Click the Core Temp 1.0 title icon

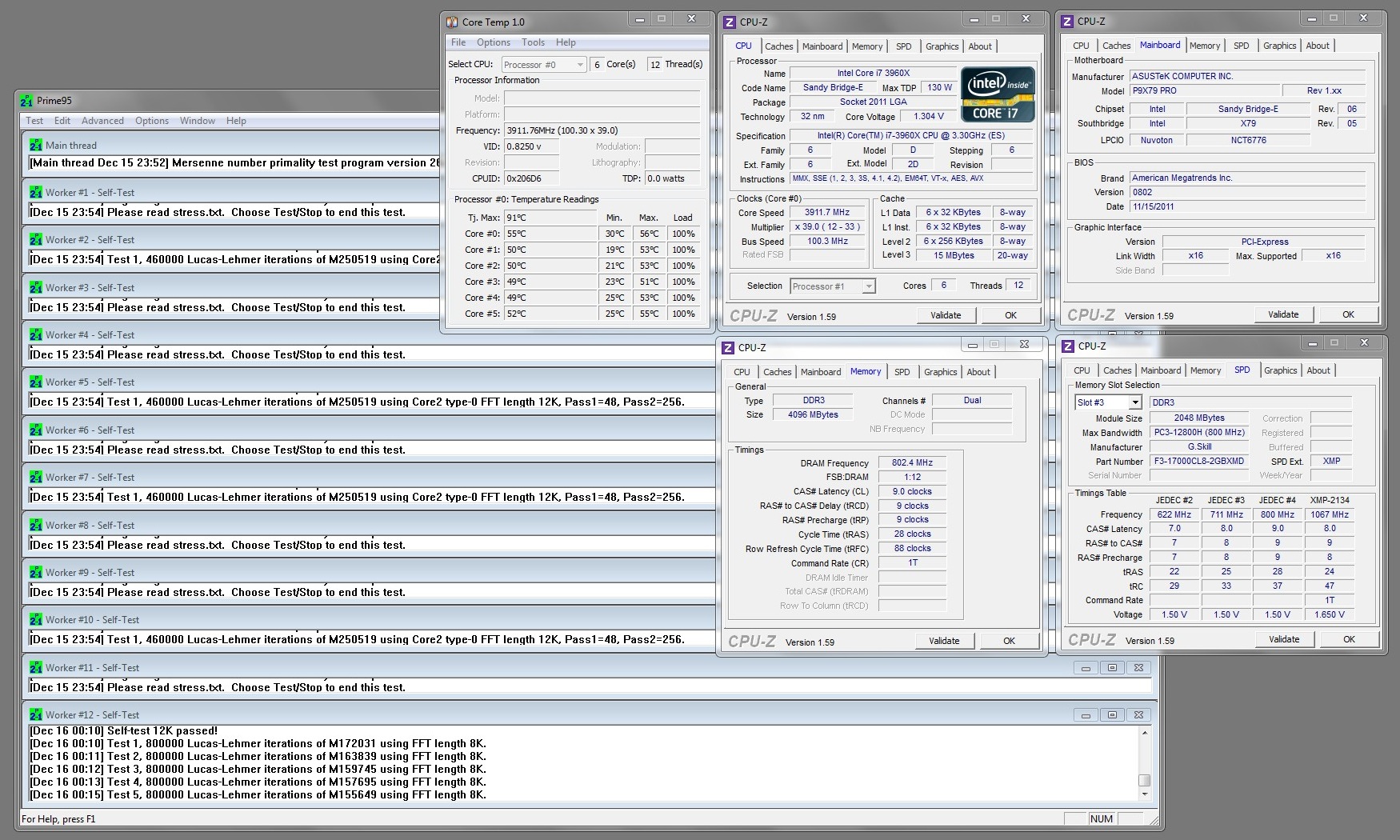tap(452, 22)
